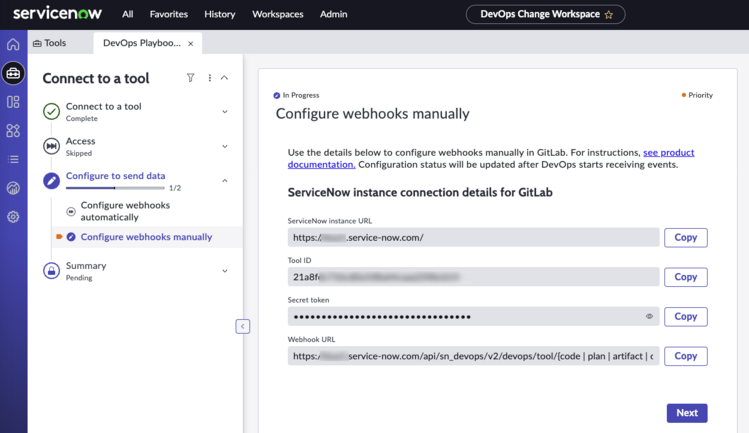Image resolution: width=749 pixels, height=433 pixels.
Task: Copy the Secret token
Action: (x=685, y=316)
